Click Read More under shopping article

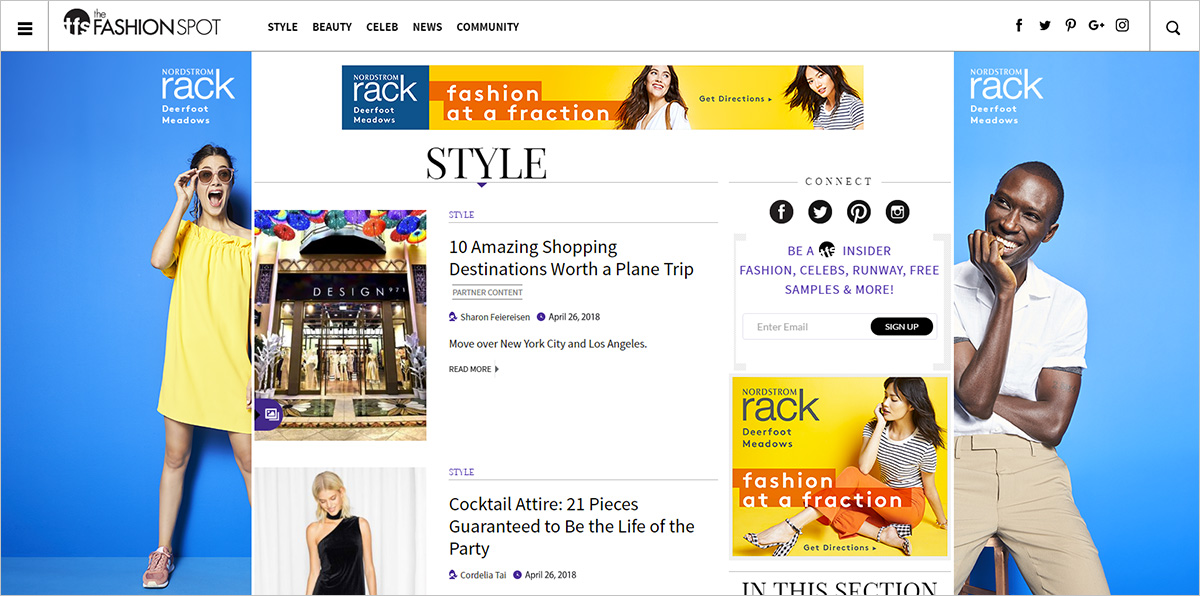(x=473, y=369)
